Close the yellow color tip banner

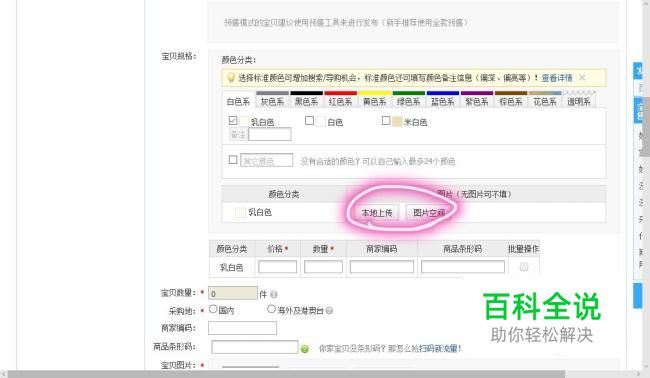coord(582,77)
